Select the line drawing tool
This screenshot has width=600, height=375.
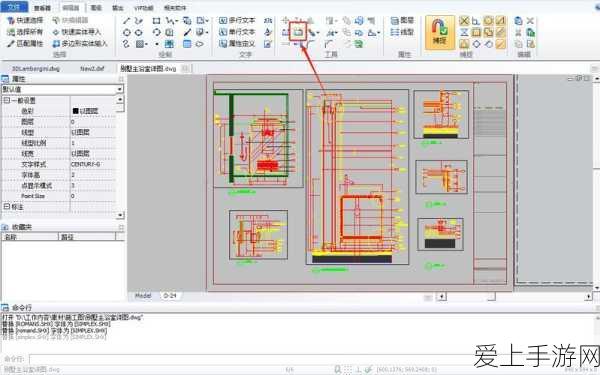tap(126, 21)
